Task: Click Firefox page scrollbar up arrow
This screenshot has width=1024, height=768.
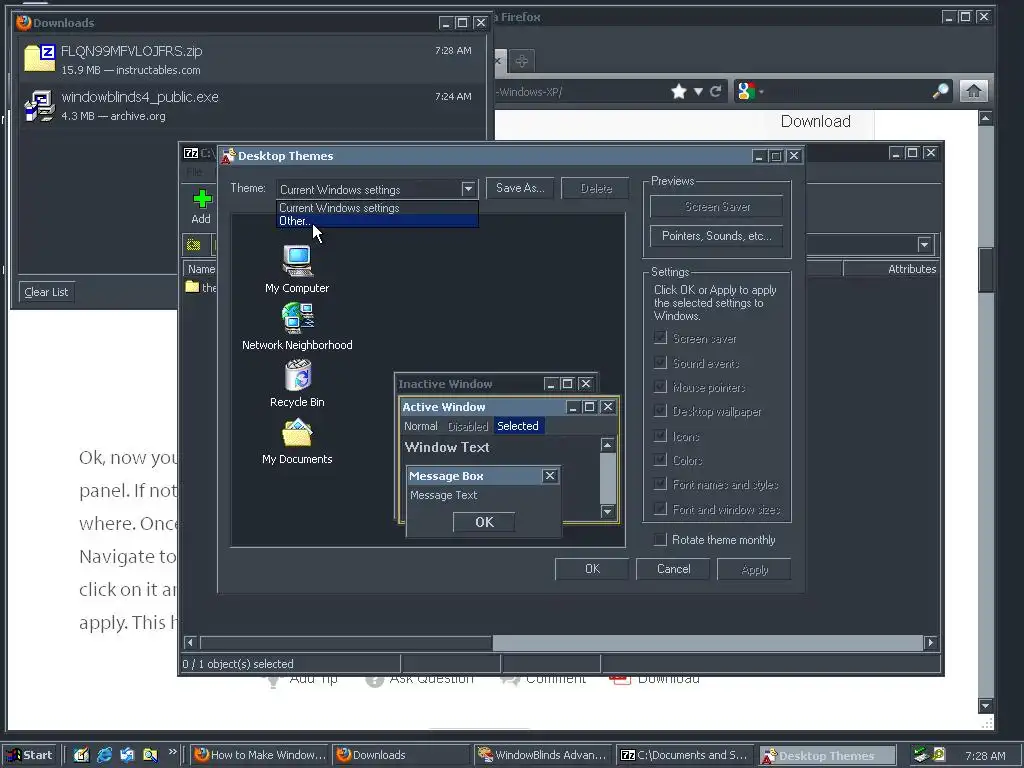Action: (x=985, y=118)
